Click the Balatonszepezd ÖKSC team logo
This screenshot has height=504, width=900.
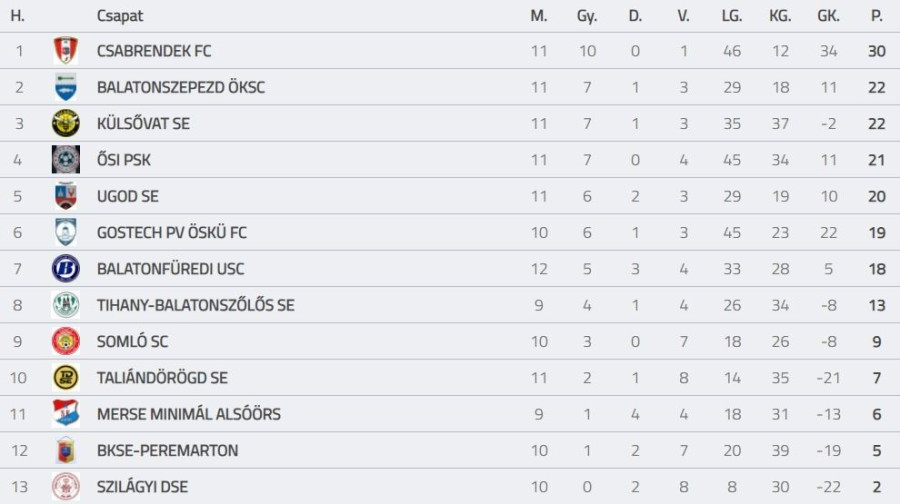pos(65,87)
